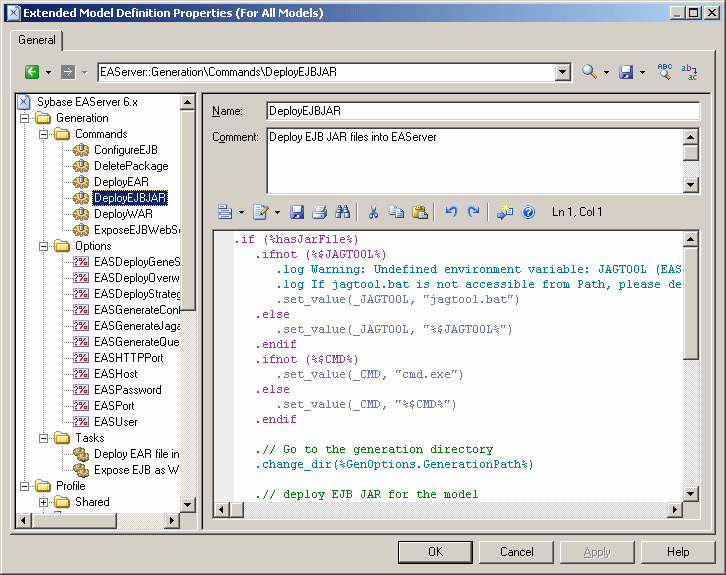Image resolution: width=726 pixels, height=575 pixels.
Task: Click the ABC find-in-items icon
Action: [x=665, y=72]
